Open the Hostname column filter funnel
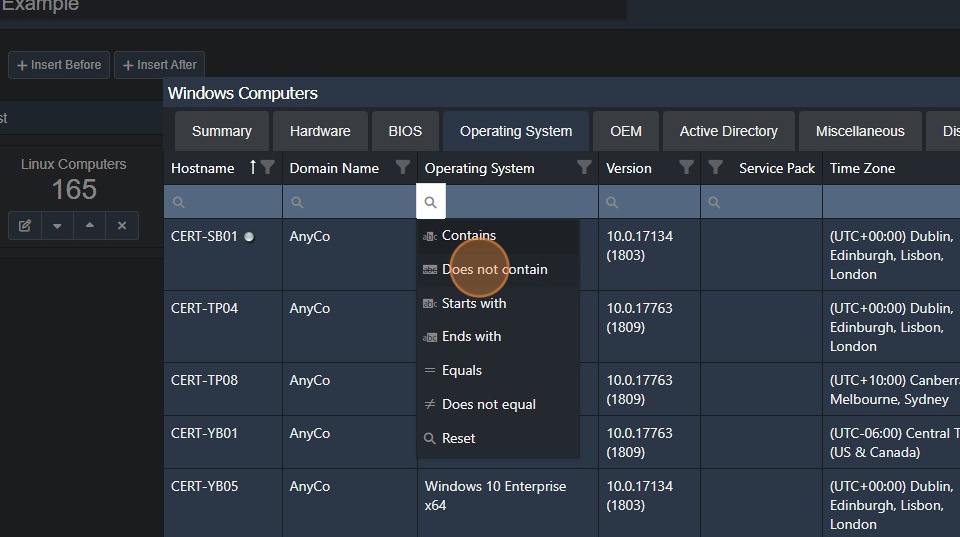Viewport: 960px width, 537px height. click(x=268, y=167)
